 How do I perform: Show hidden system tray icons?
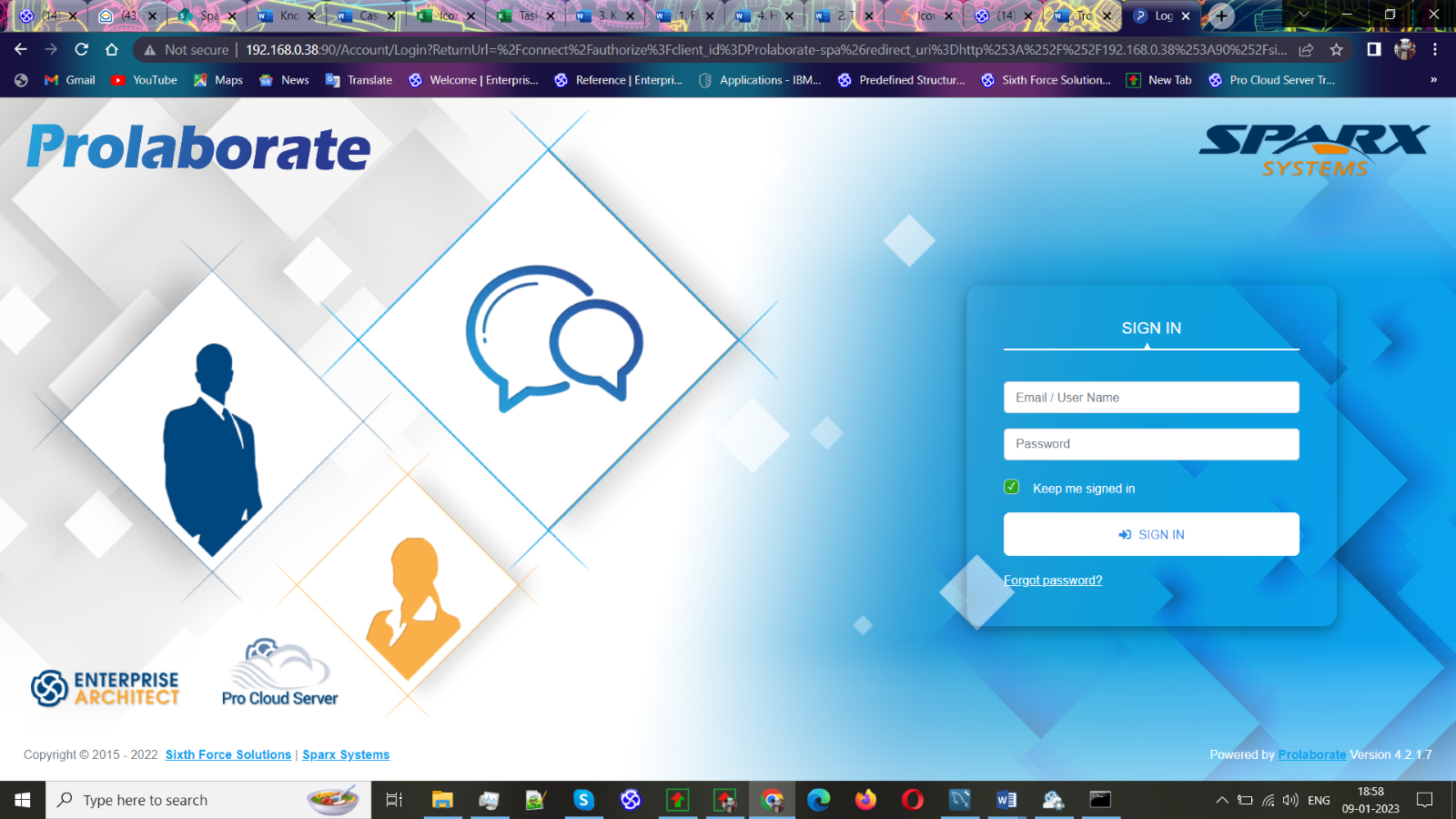[1222, 800]
